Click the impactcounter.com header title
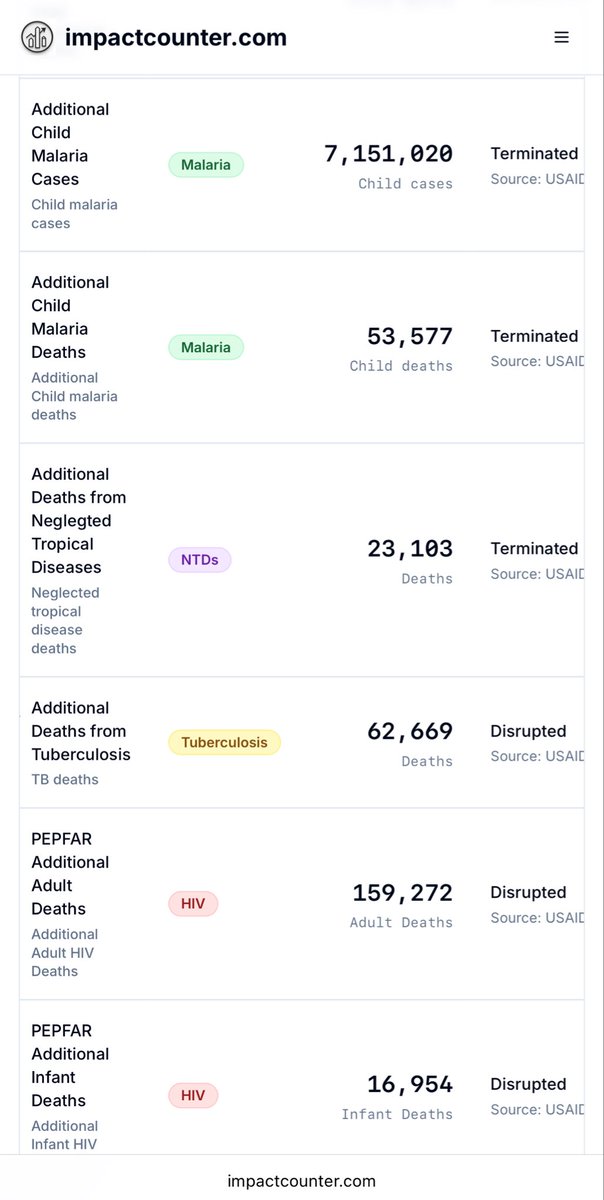Image resolution: width=604 pixels, height=1200 pixels. point(176,38)
